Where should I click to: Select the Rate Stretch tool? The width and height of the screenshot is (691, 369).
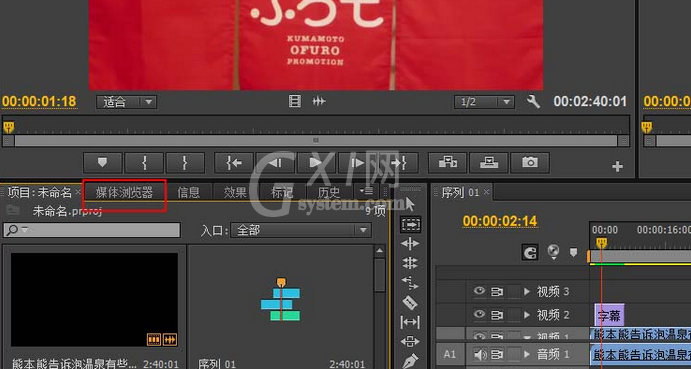(410, 283)
